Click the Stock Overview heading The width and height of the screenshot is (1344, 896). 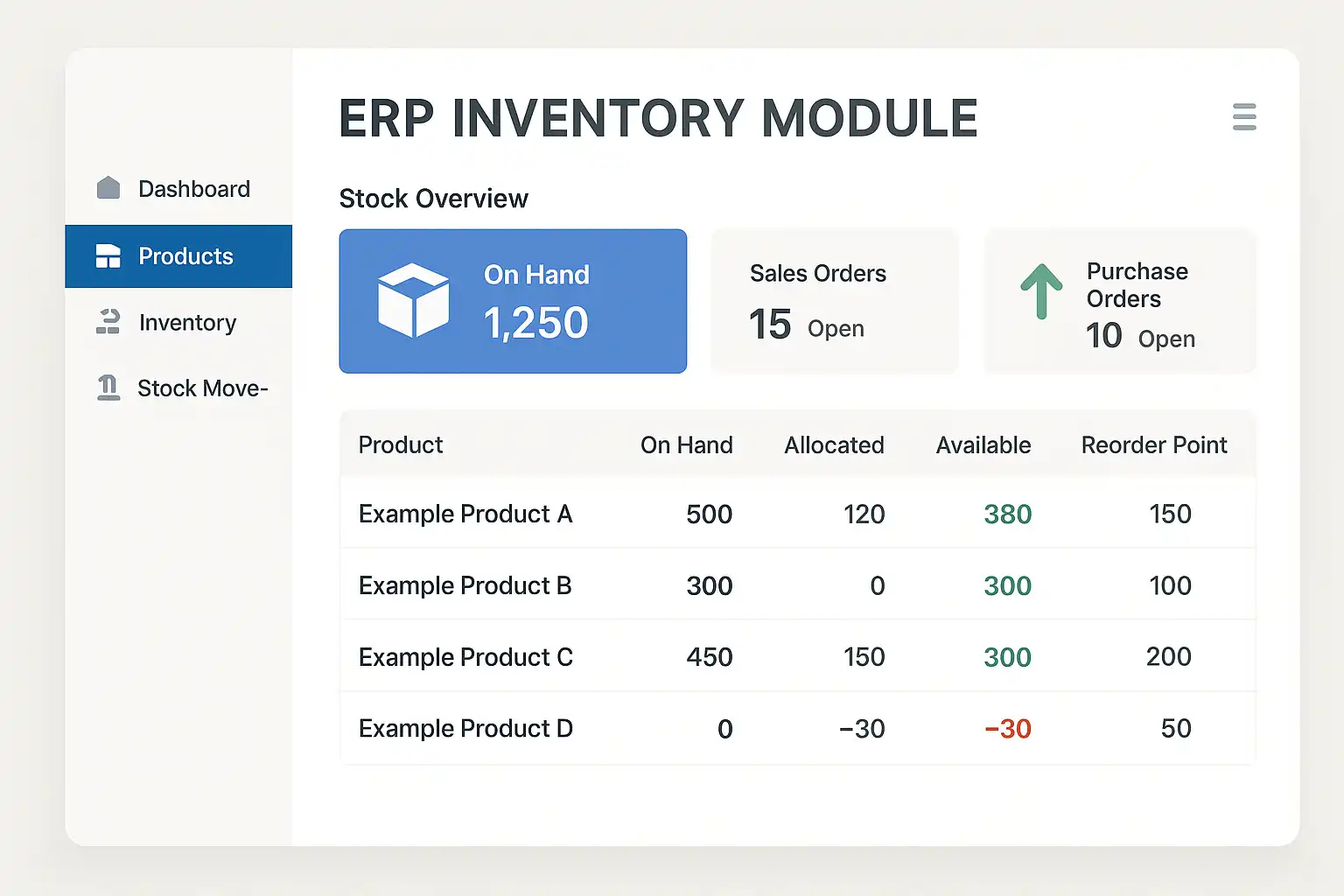tap(434, 199)
